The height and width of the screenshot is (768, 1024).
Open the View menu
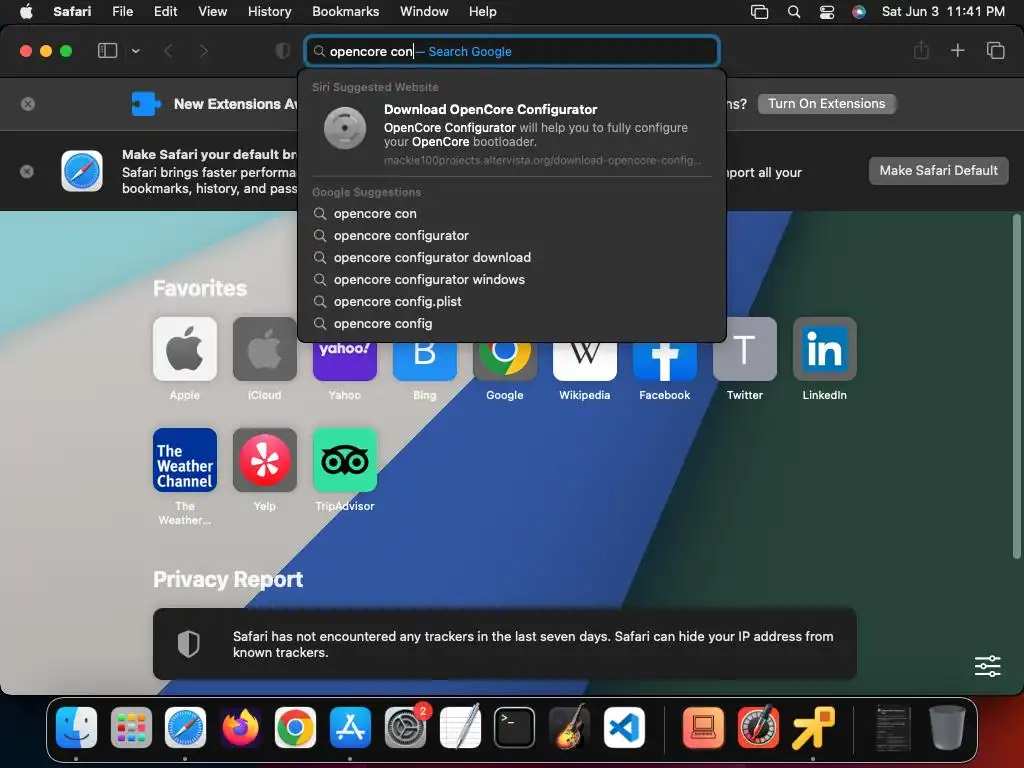pyautogui.click(x=212, y=11)
